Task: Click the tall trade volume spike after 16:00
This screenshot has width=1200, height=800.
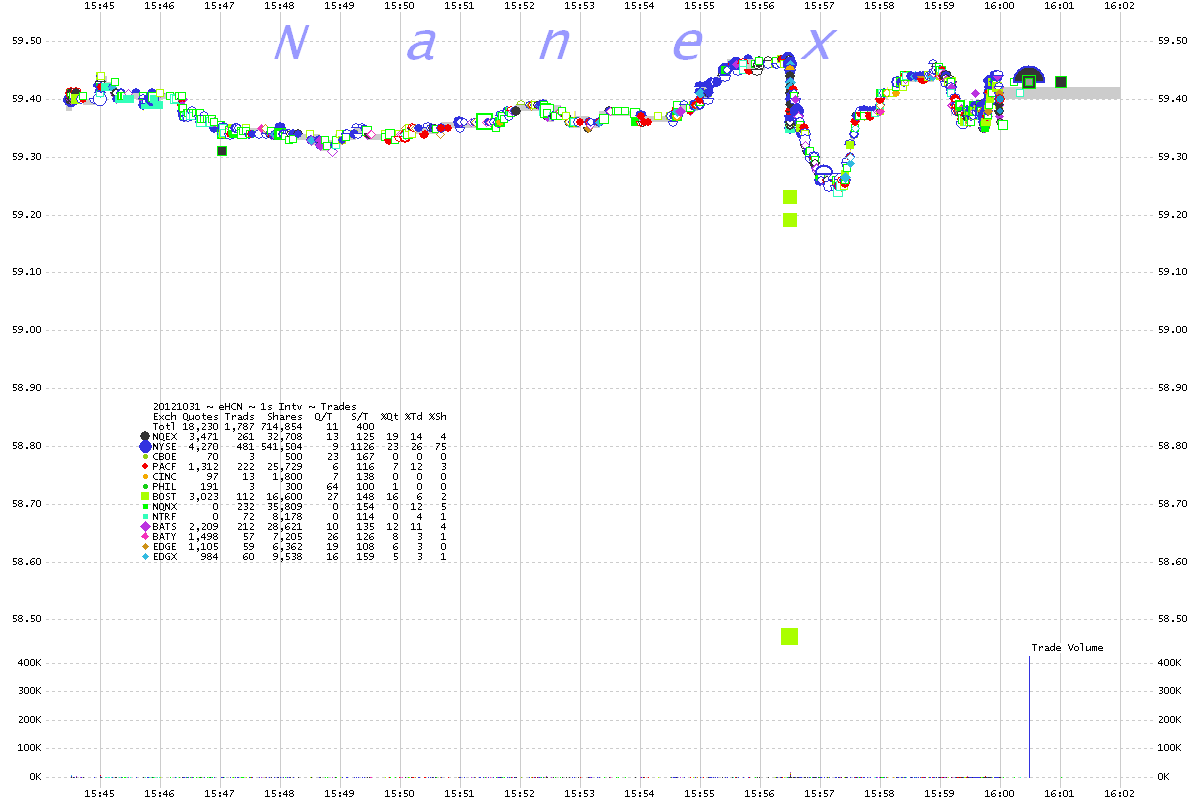Action: pos(1030,716)
